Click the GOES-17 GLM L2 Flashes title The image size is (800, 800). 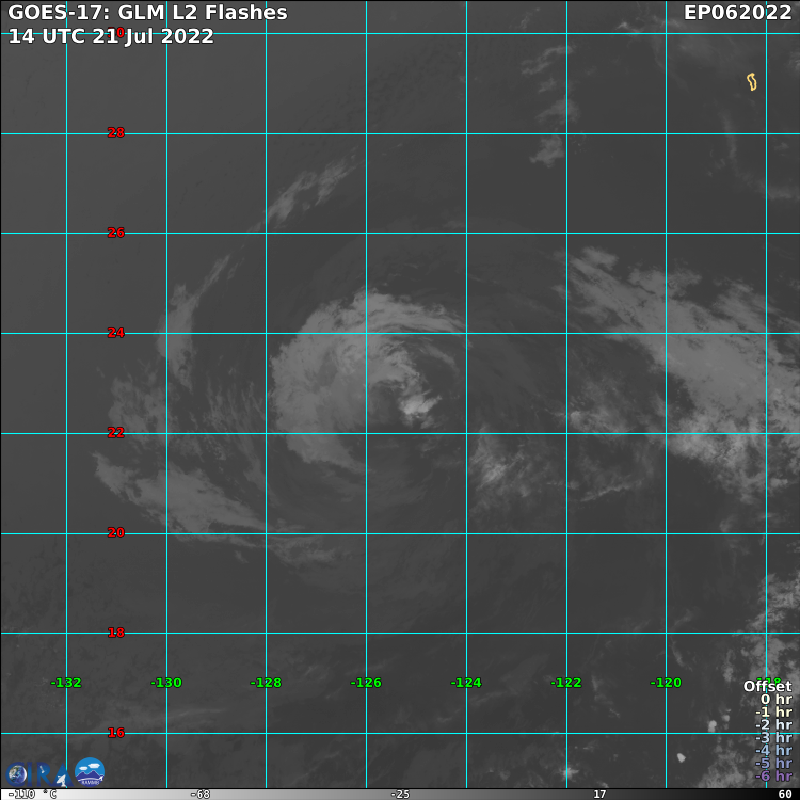(148, 13)
